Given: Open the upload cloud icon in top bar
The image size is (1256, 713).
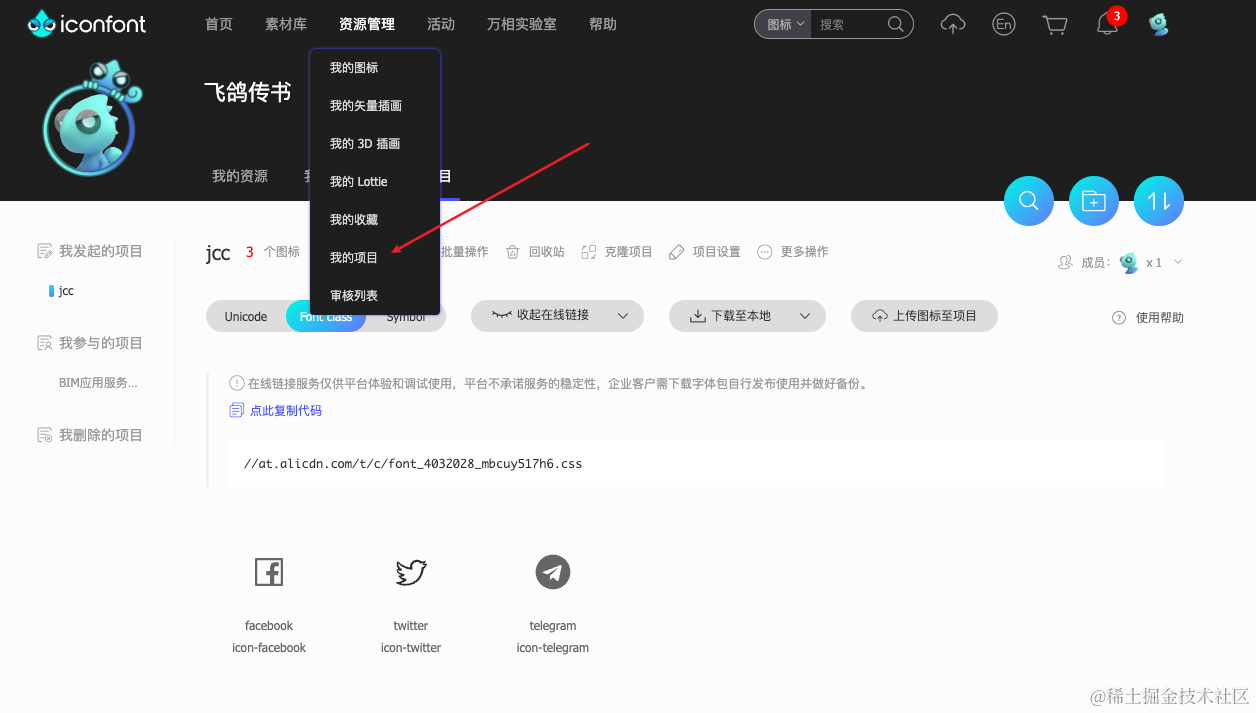Looking at the screenshot, I should 952,24.
